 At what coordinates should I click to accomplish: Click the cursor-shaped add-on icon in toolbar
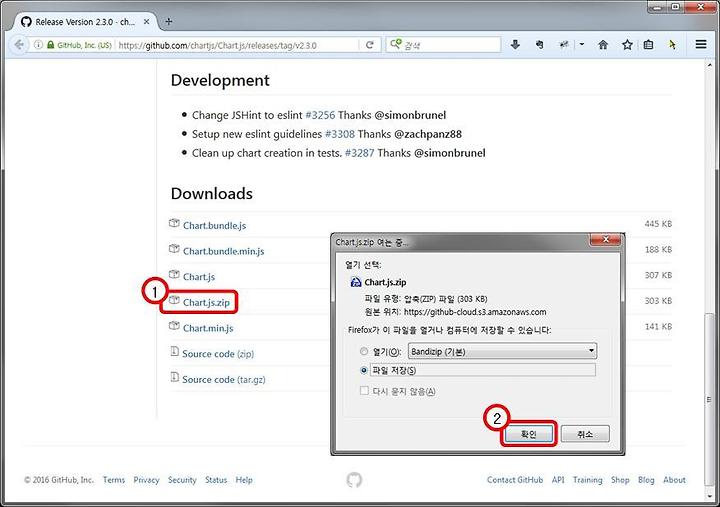(x=672, y=45)
